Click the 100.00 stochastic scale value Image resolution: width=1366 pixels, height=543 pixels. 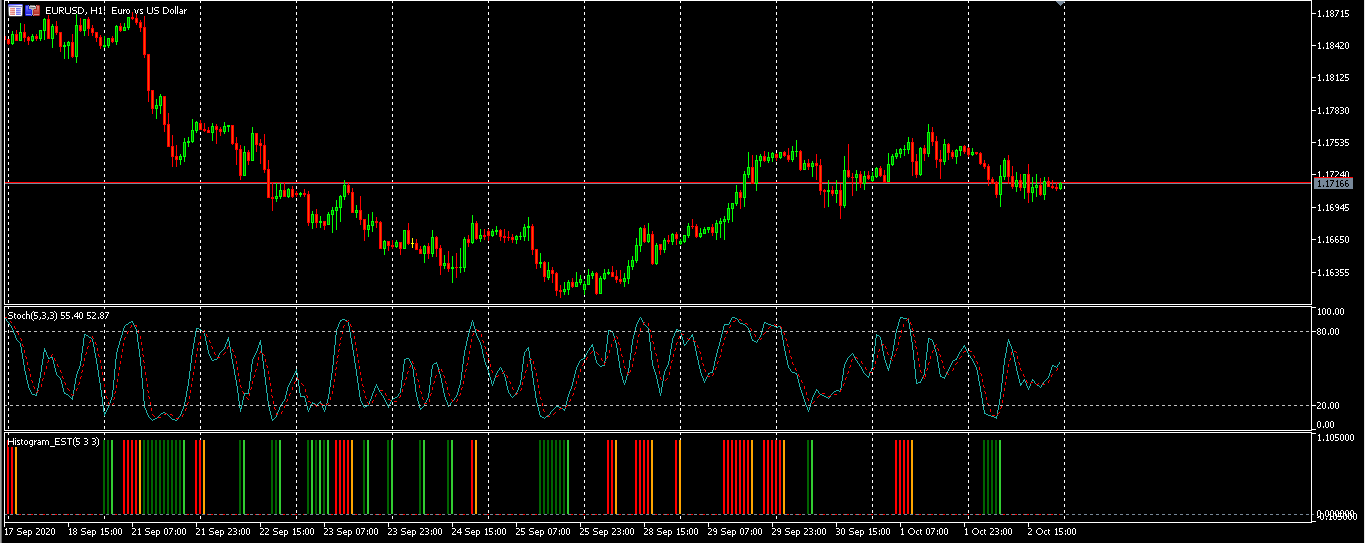coord(1331,312)
